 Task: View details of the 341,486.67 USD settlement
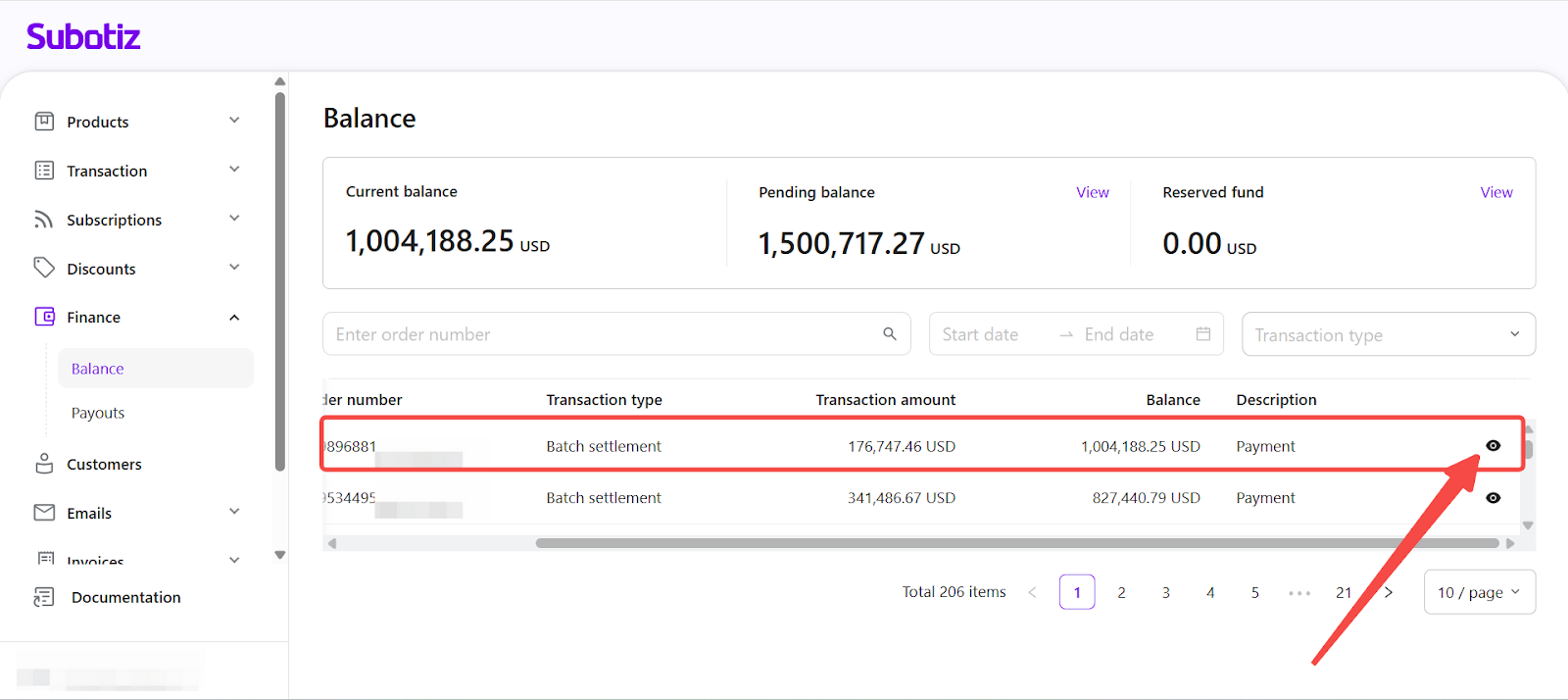(x=1493, y=498)
